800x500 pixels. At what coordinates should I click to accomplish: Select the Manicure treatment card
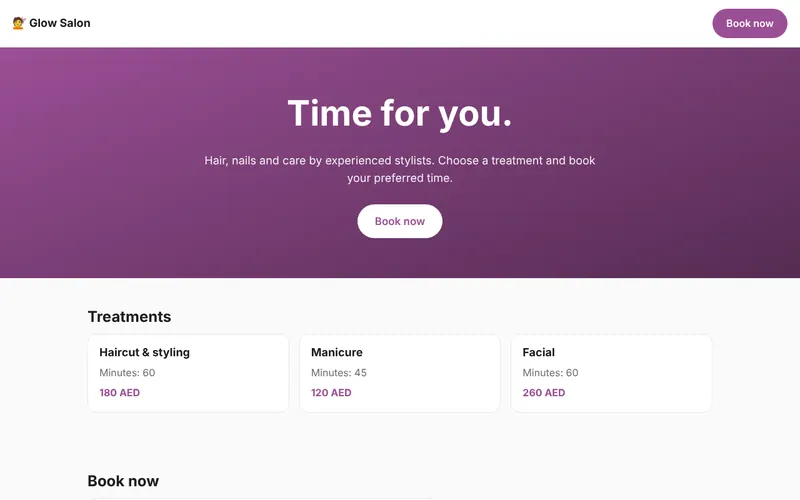click(399, 373)
